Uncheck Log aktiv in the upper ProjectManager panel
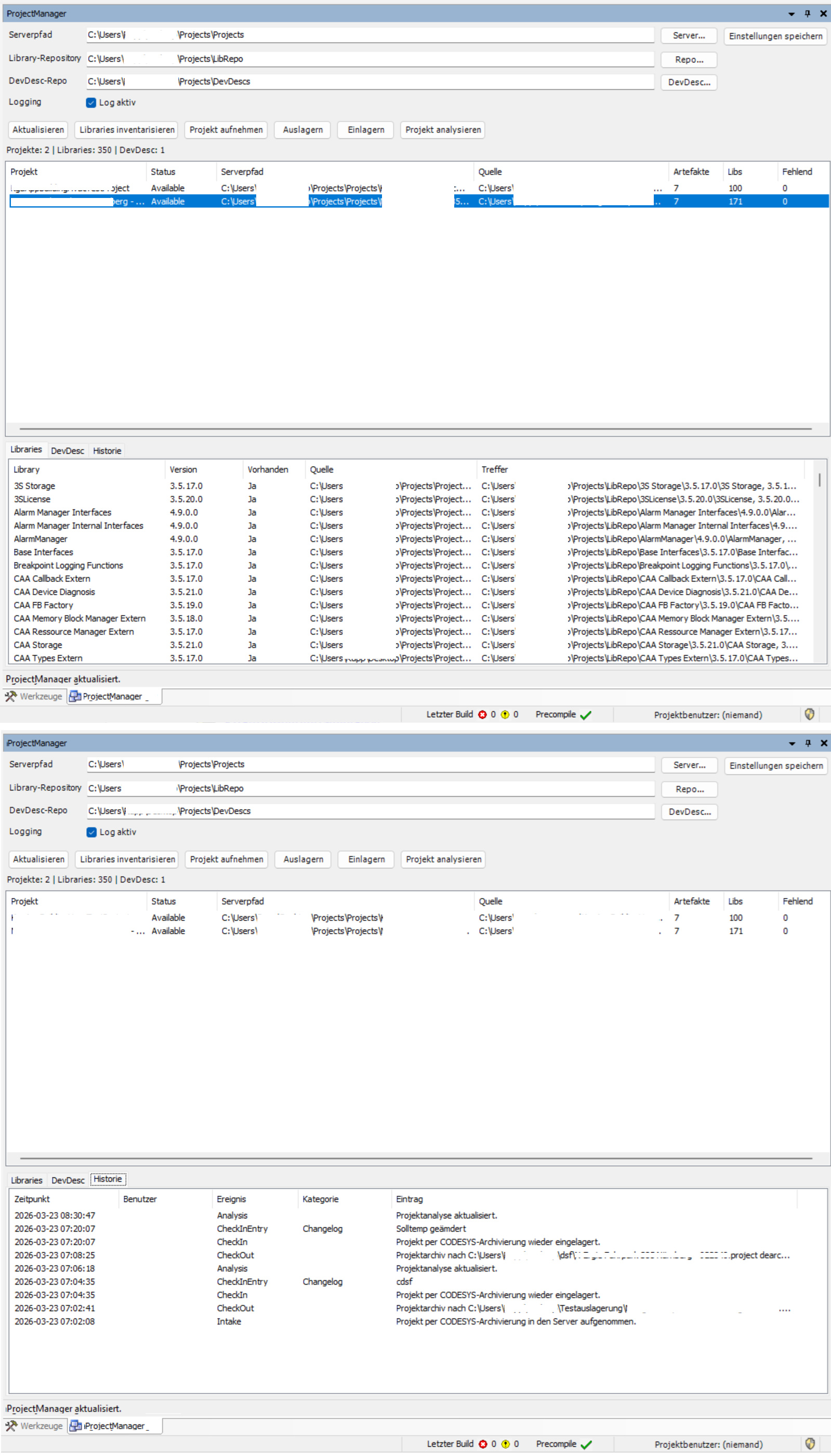The image size is (831, 1456). tap(91, 103)
